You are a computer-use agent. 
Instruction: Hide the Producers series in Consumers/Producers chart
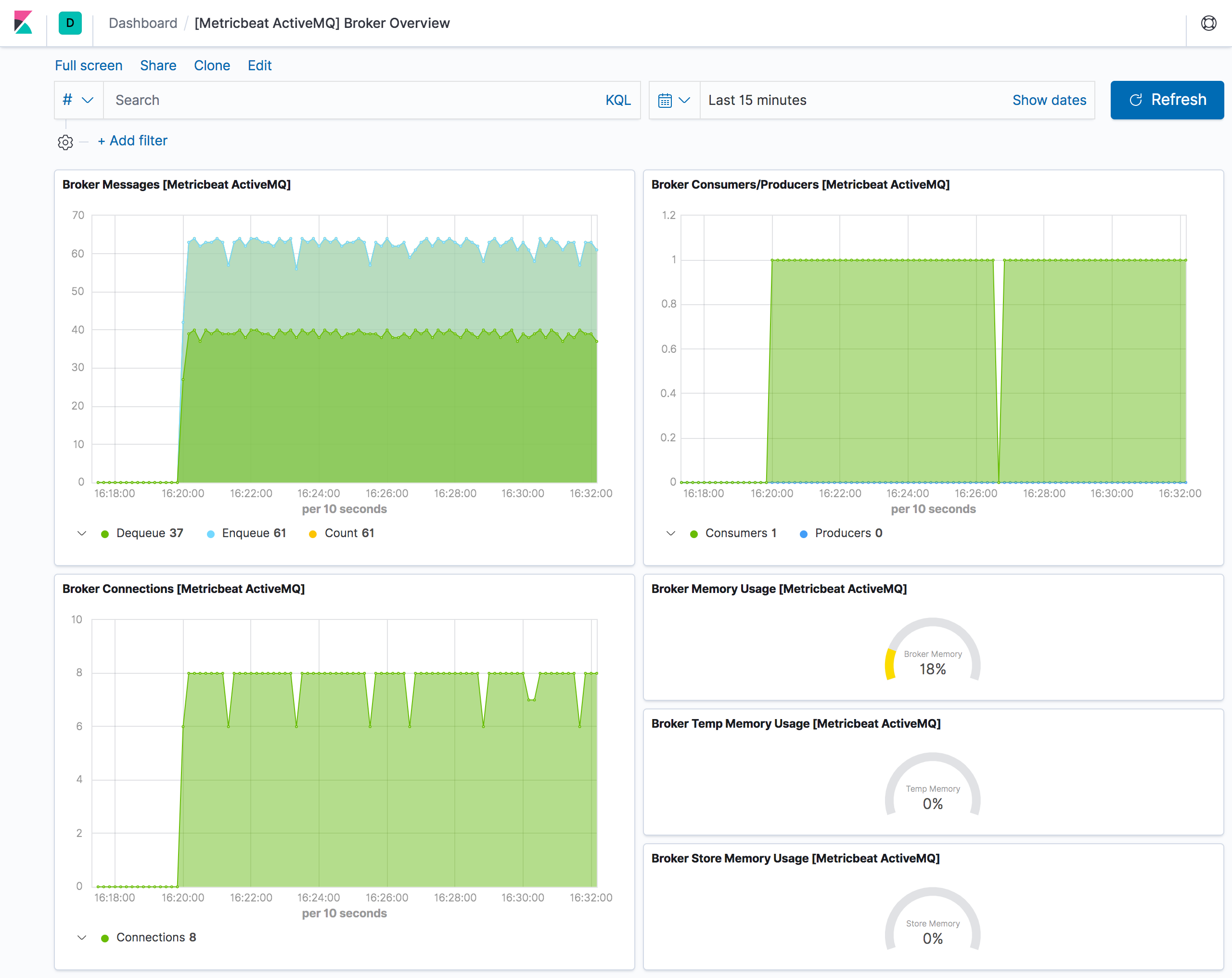[x=847, y=533]
